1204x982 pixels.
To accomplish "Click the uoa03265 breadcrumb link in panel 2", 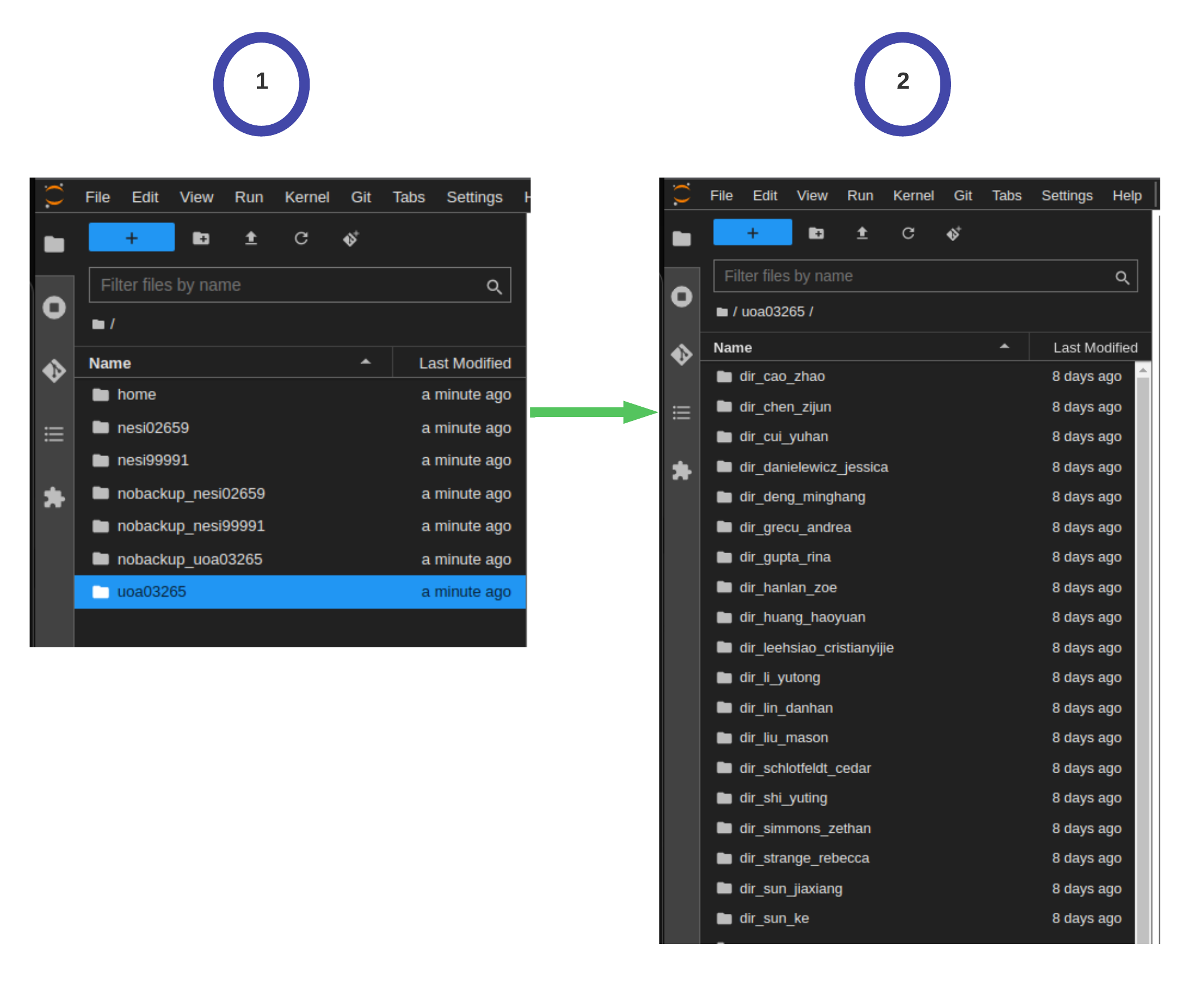I will (x=772, y=312).
